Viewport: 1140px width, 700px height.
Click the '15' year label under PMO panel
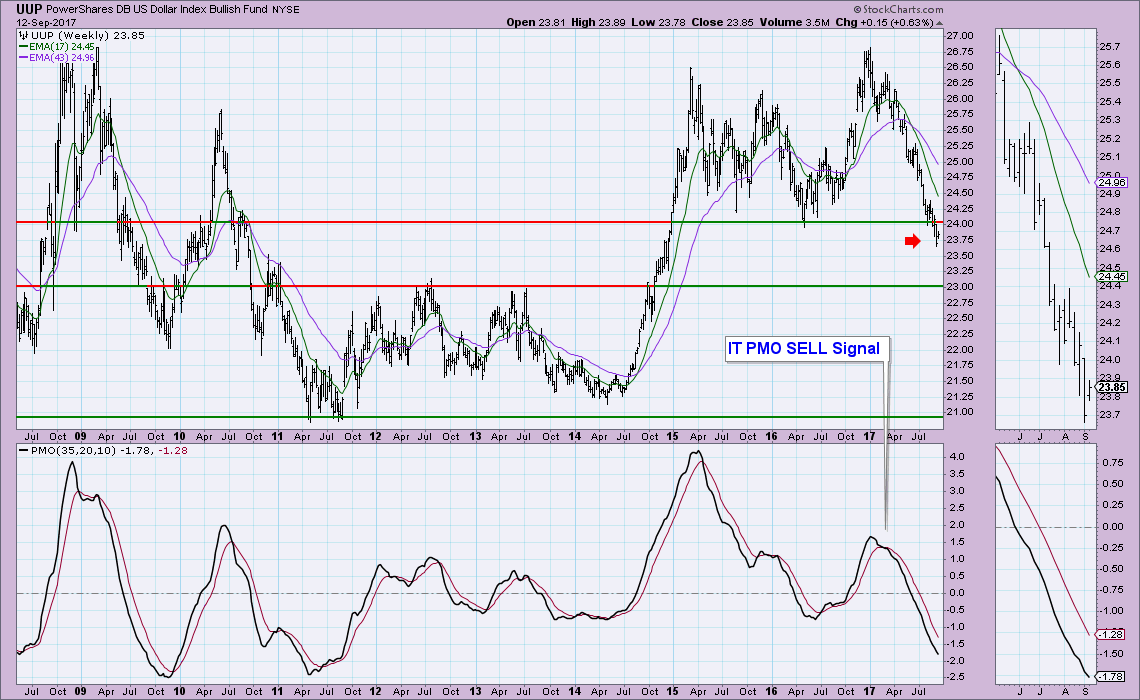671,691
